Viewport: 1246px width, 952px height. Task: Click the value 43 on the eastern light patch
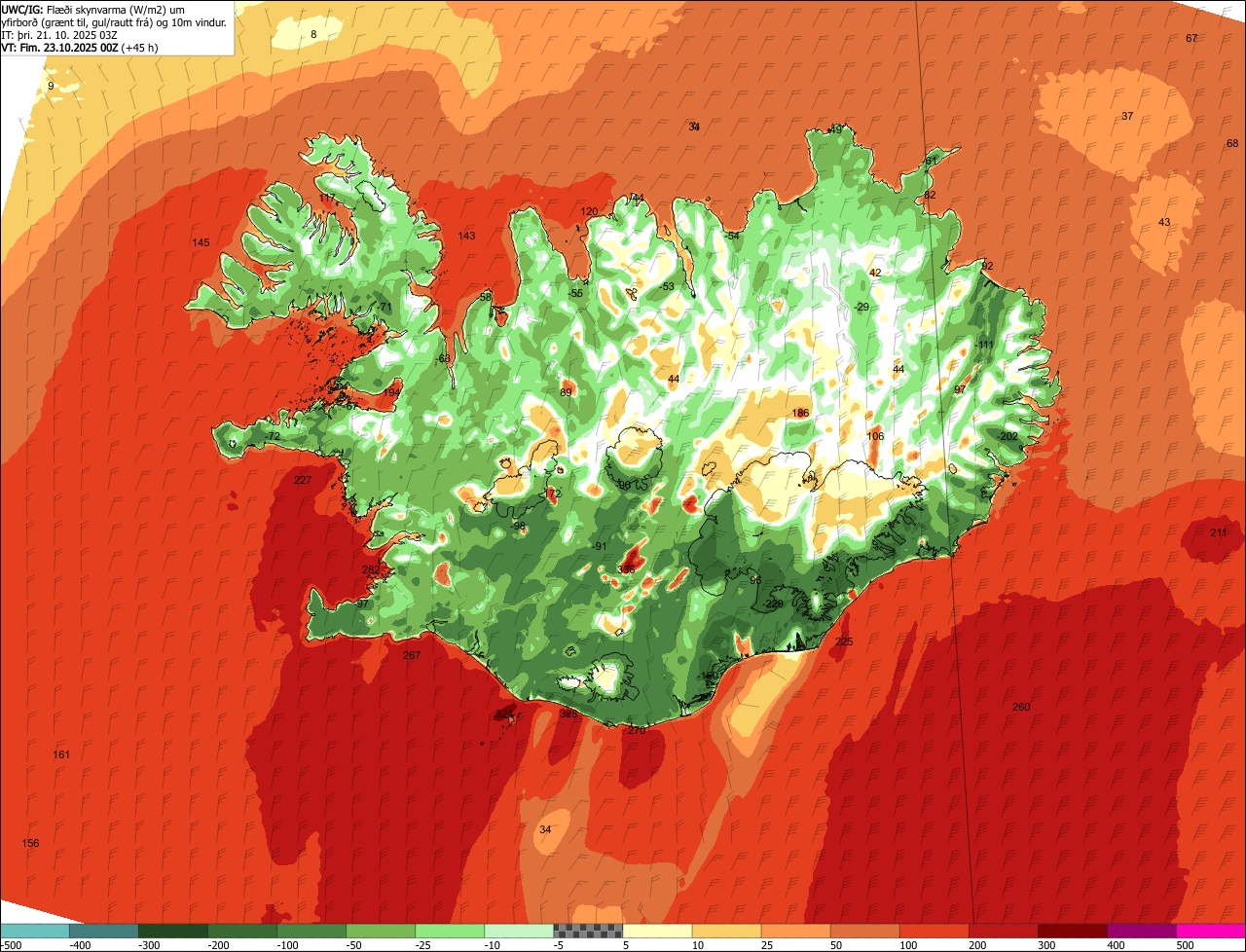[1164, 223]
